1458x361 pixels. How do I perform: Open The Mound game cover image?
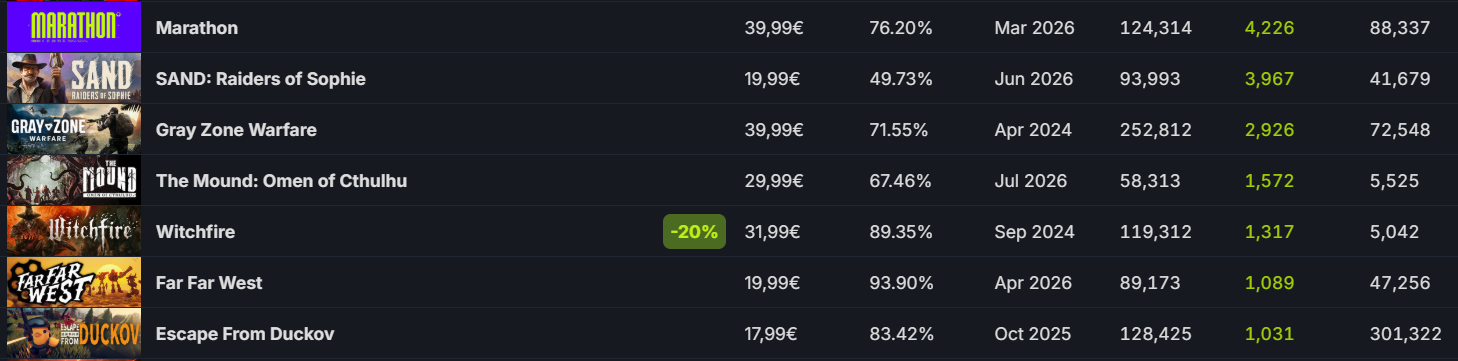click(74, 180)
